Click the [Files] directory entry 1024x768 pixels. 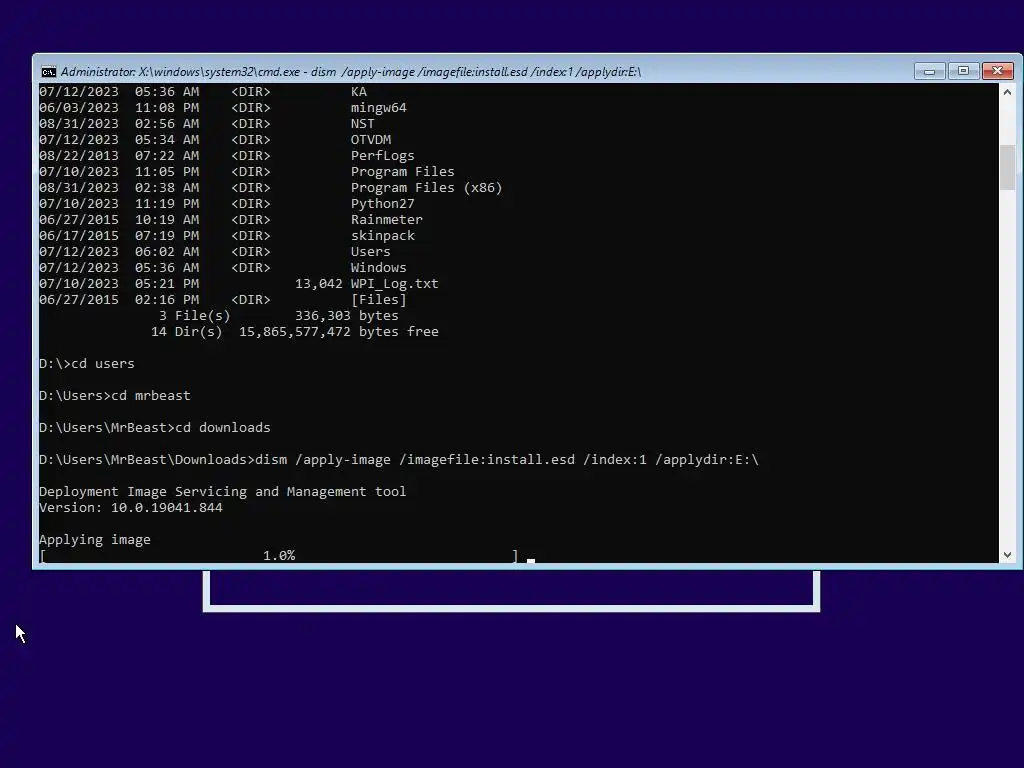(x=379, y=300)
